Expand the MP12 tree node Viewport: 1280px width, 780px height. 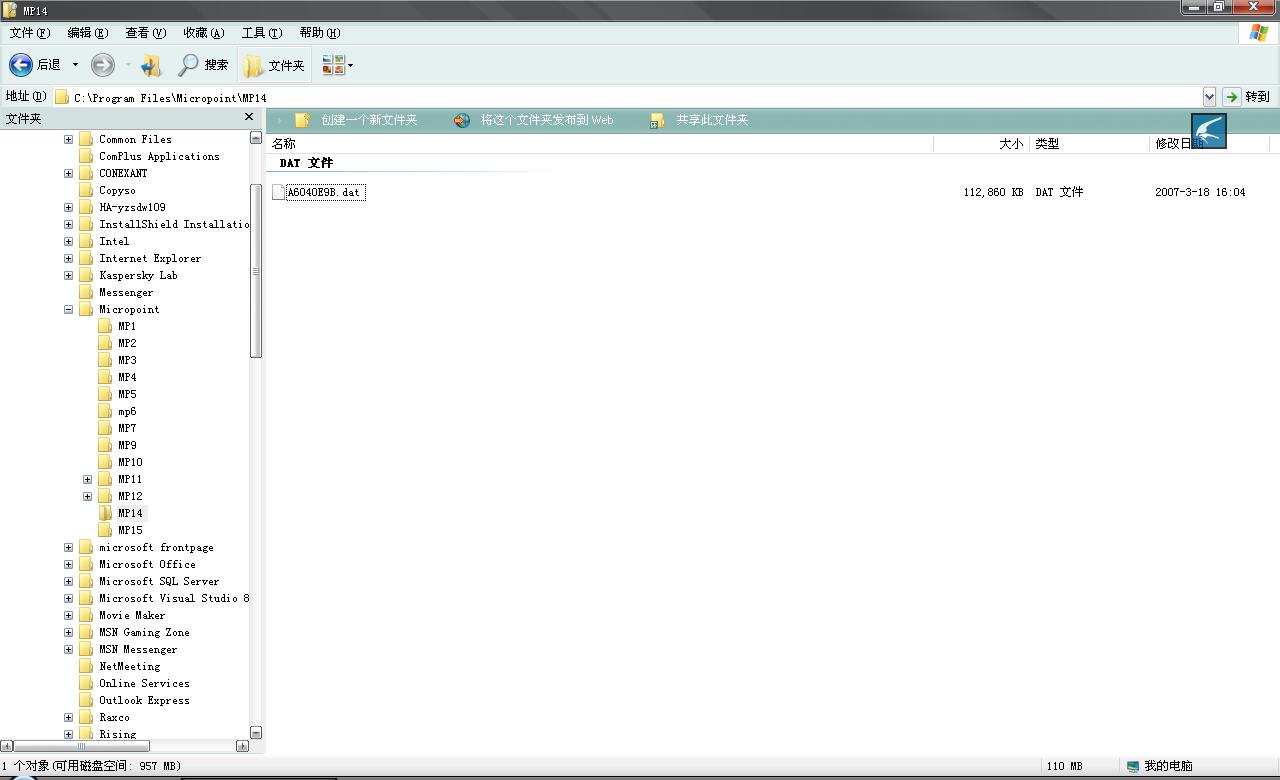pyautogui.click(x=88, y=496)
